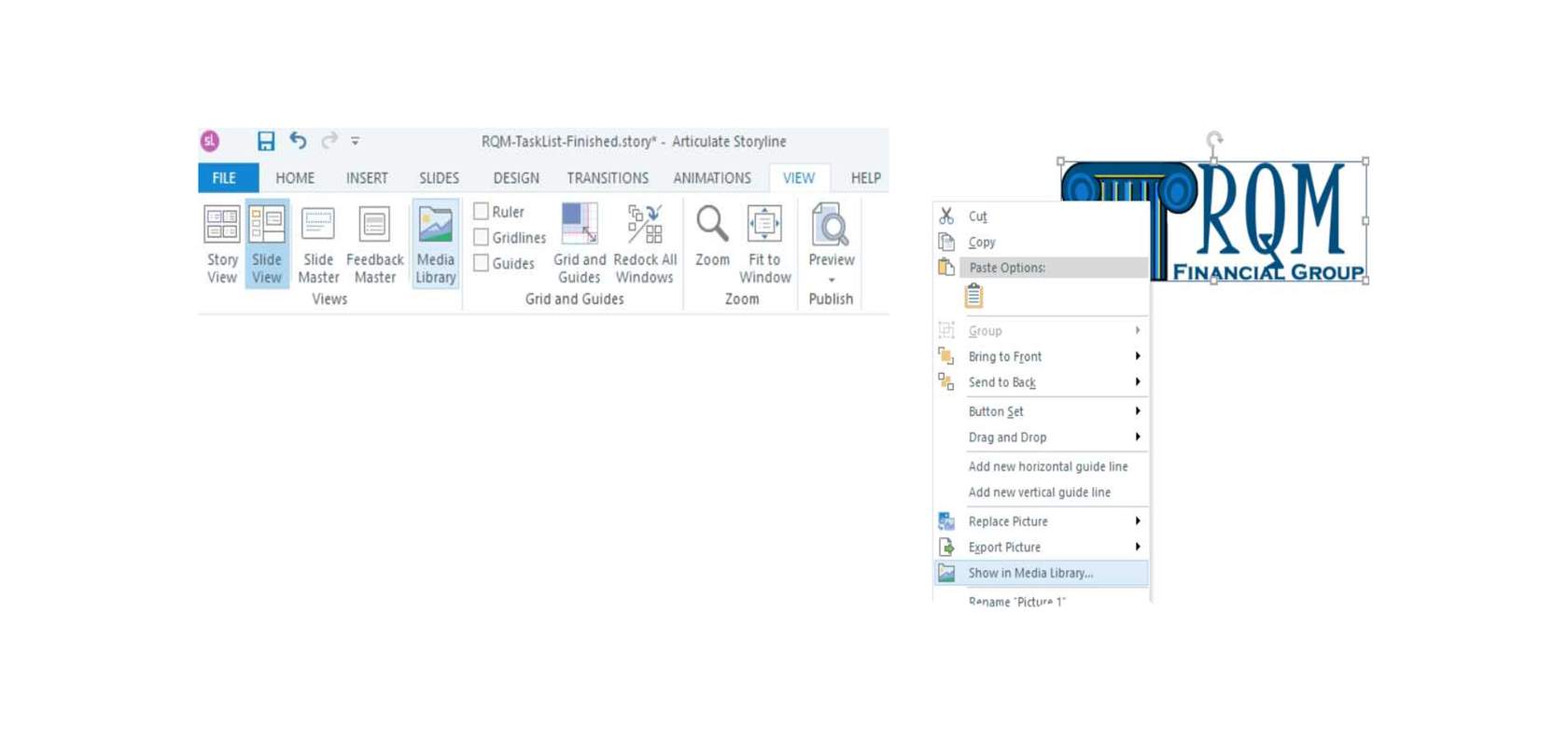Switch to the INSERT ribbon tab
The height and width of the screenshot is (736, 1568).
pos(367,177)
